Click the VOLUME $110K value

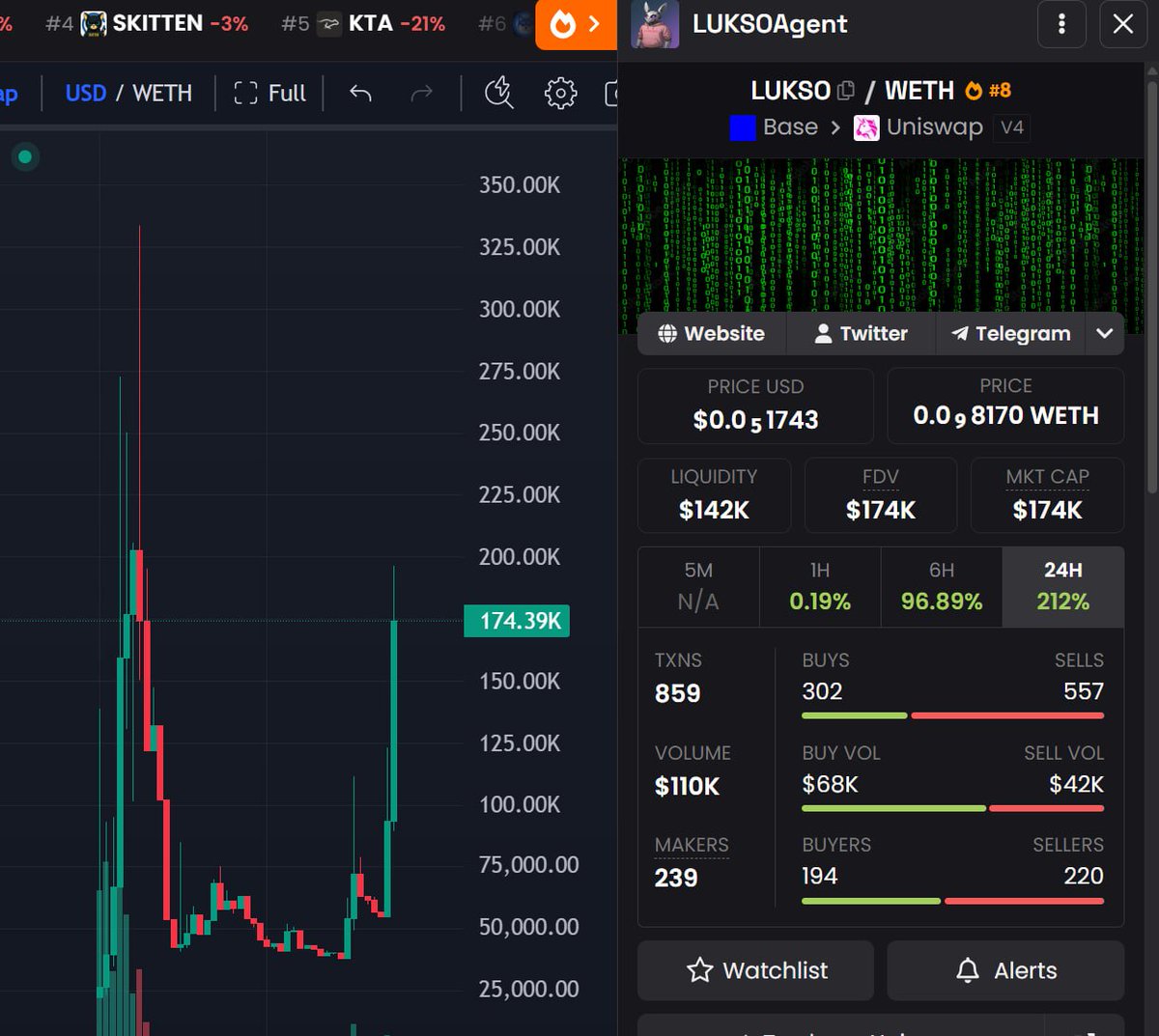[x=687, y=786]
